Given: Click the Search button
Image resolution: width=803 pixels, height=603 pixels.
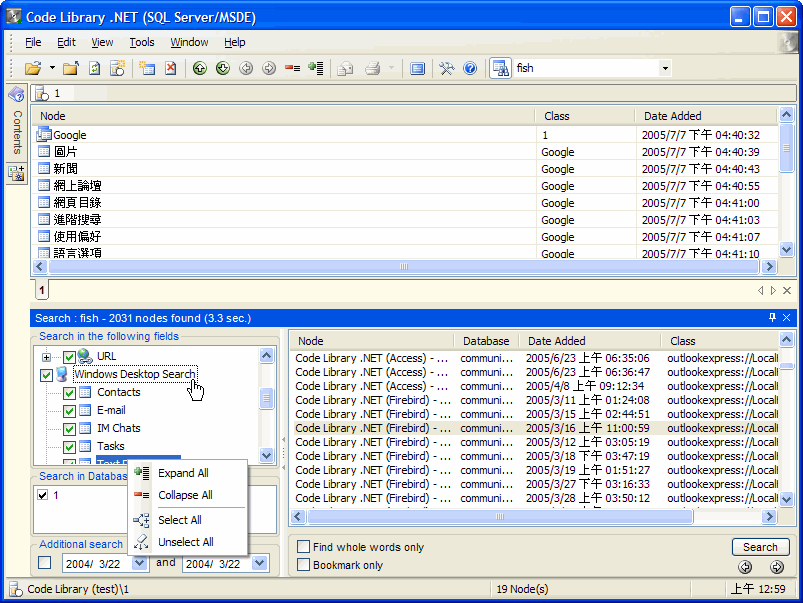Looking at the screenshot, I should [760, 547].
